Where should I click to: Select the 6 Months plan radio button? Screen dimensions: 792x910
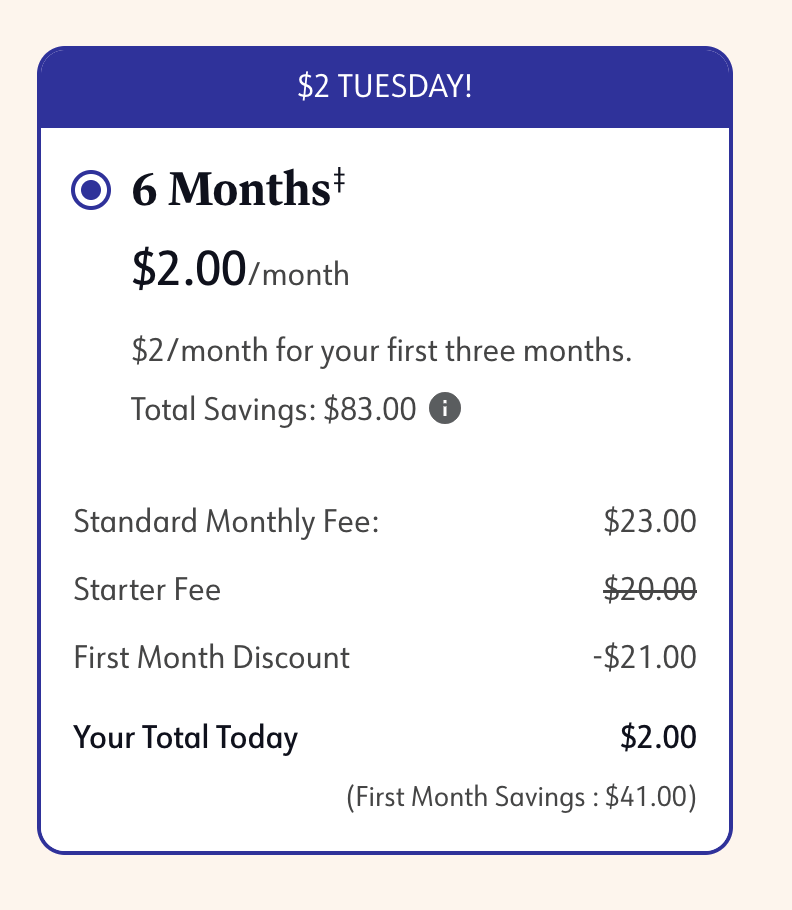(92, 190)
